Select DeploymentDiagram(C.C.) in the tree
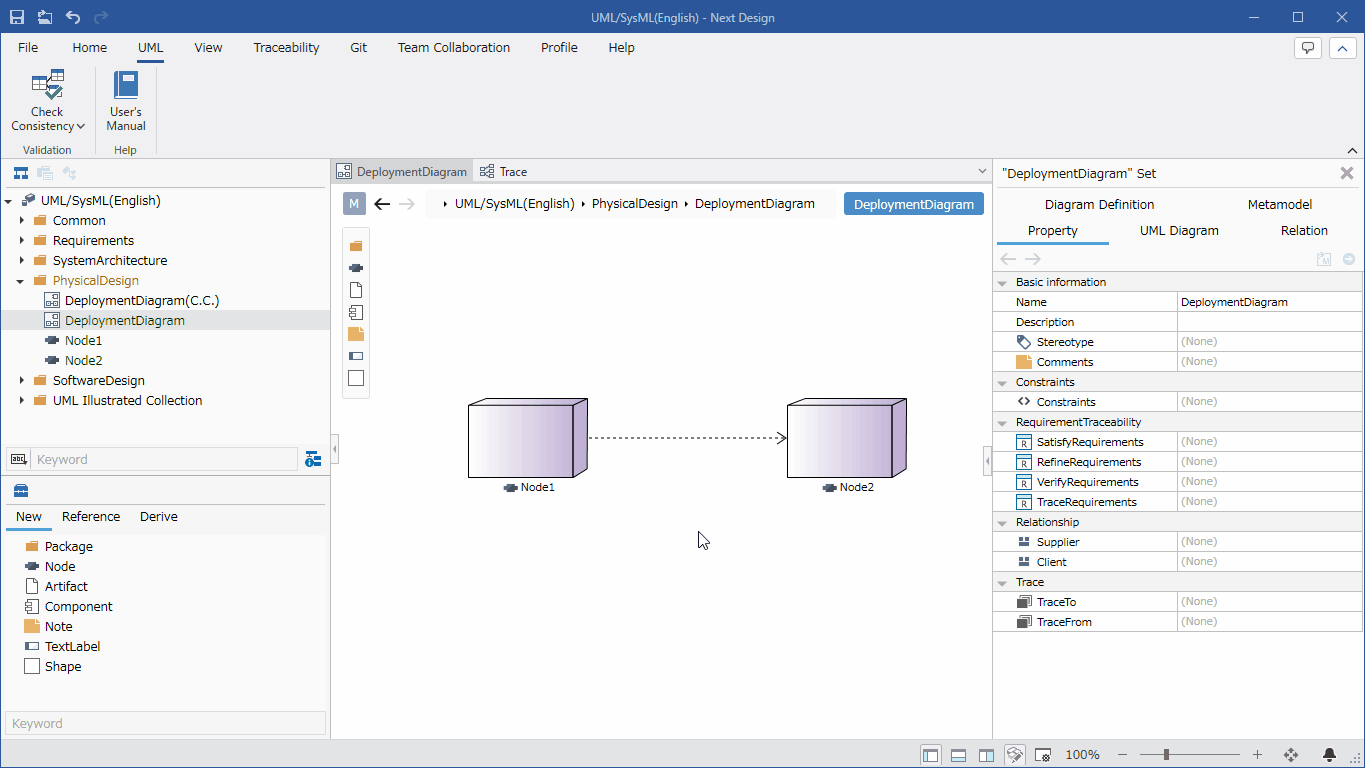This screenshot has width=1365, height=768. [x=142, y=300]
